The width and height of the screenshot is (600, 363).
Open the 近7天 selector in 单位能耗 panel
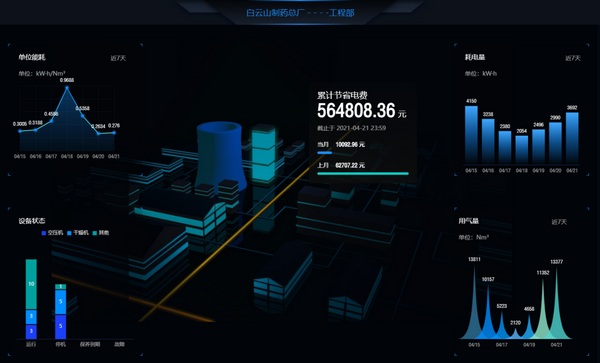point(118,58)
